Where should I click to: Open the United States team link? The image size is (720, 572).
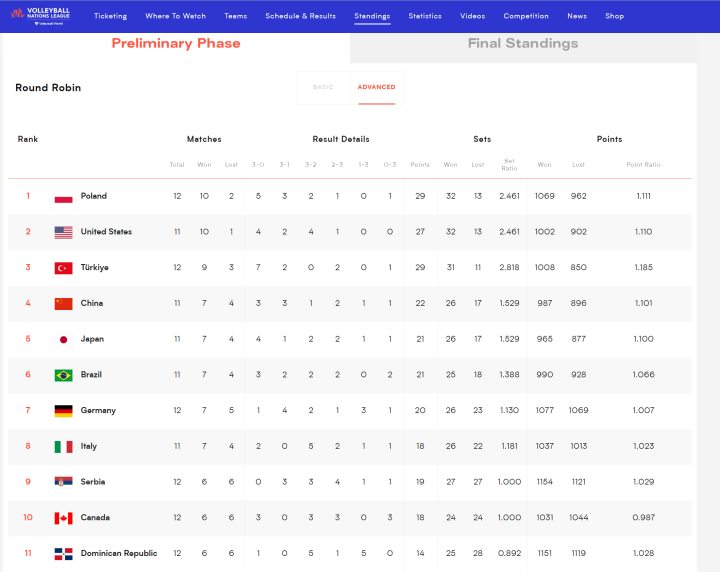106,232
